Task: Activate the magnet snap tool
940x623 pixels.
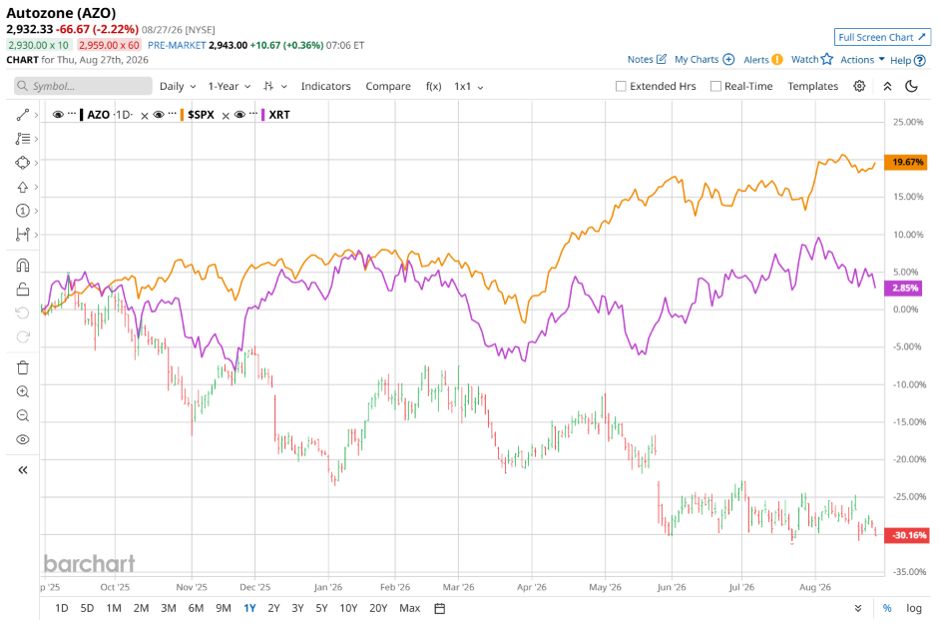Action: click(x=23, y=265)
